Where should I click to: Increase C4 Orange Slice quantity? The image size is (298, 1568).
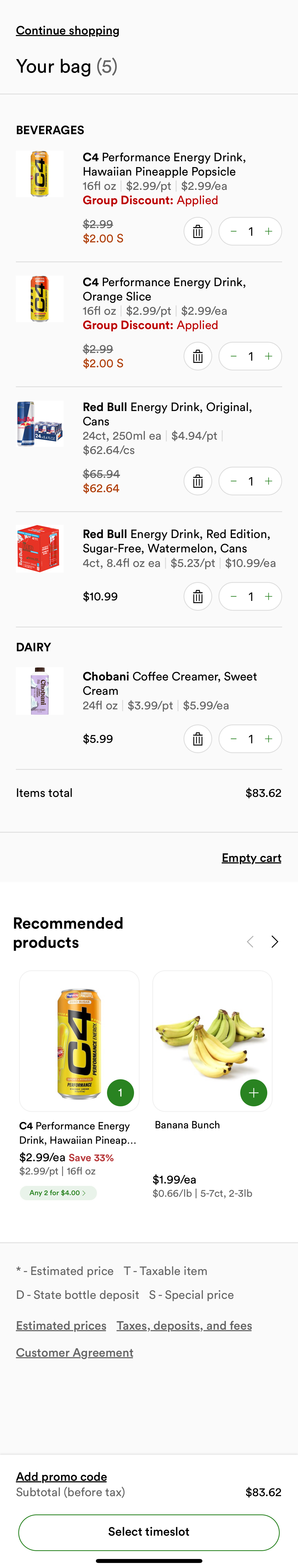[x=268, y=356]
